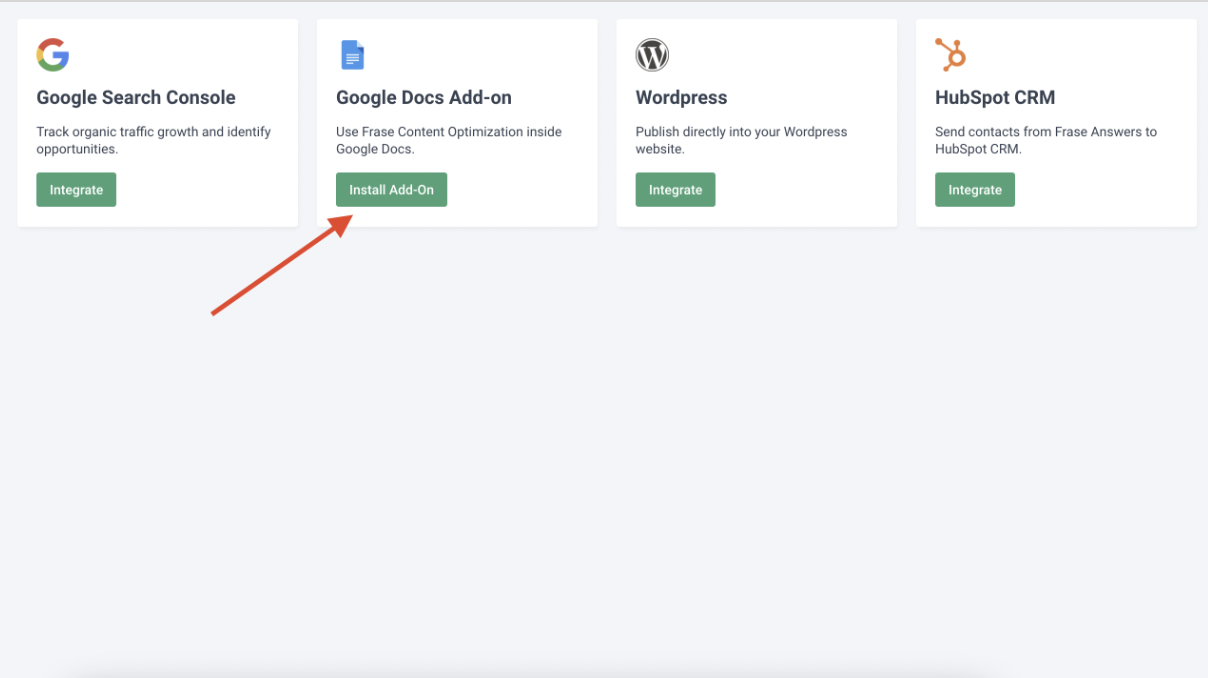Click 'Track organic traffic growth' description
Screen dimensions: 1208x678
pyautogui.click(x=154, y=140)
